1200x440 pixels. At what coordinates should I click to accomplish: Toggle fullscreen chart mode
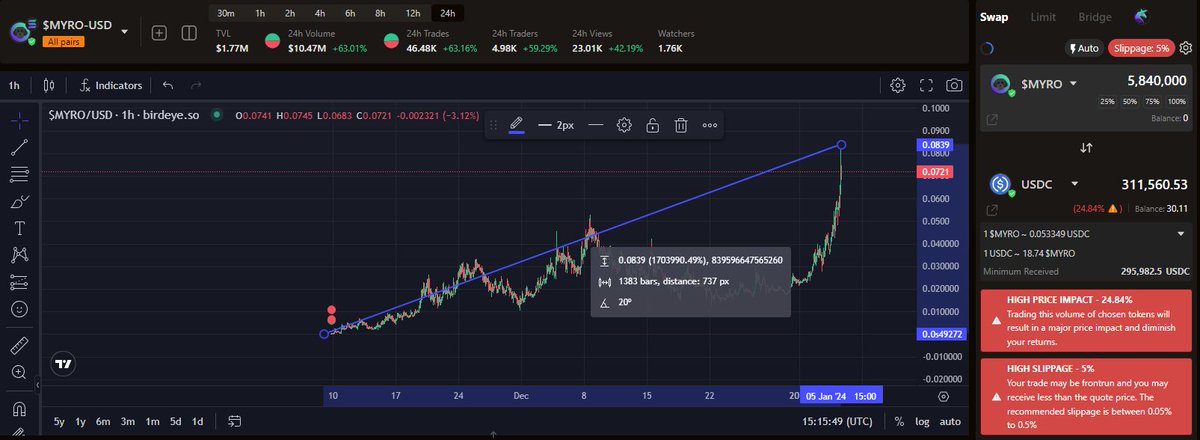point(926,86)
